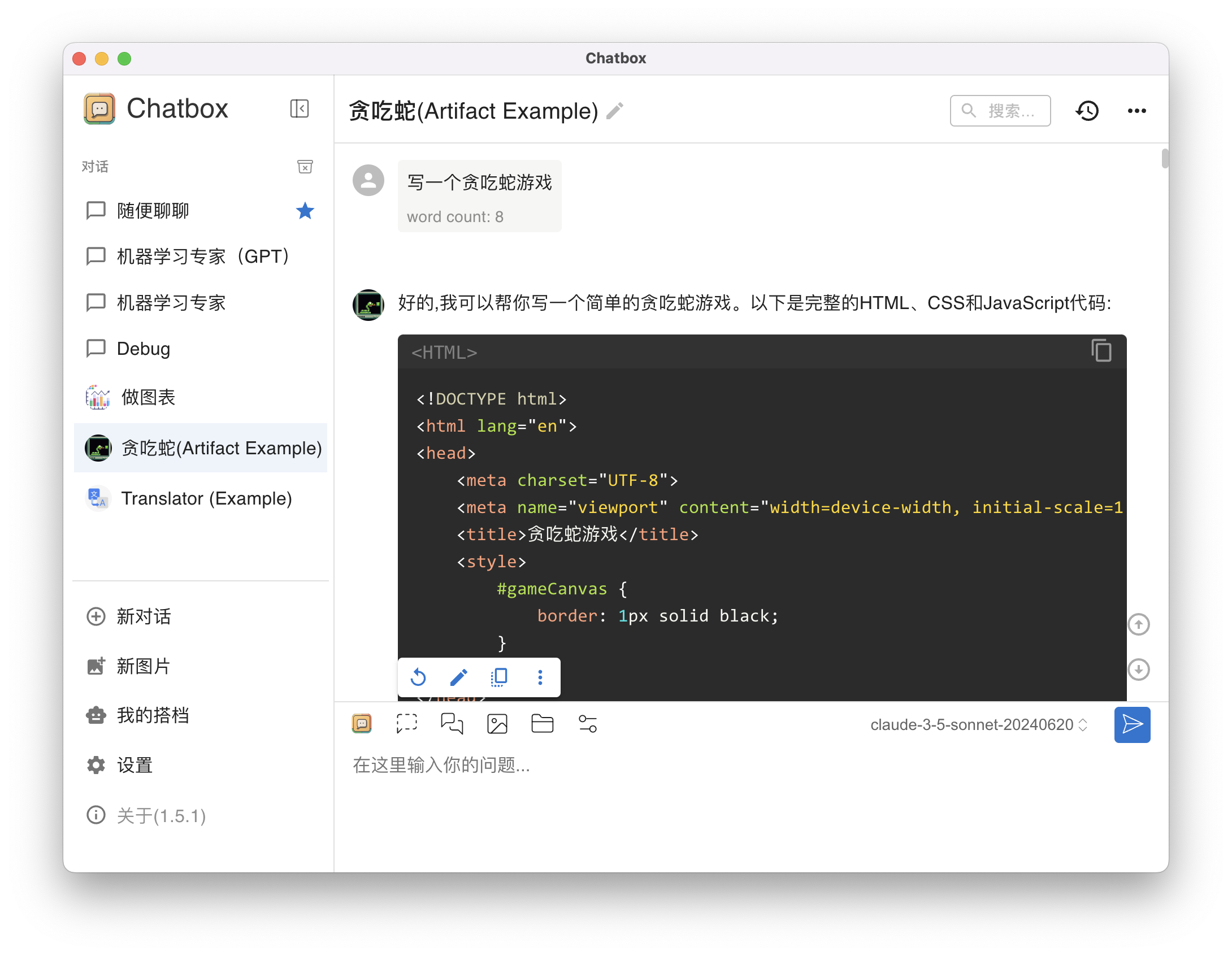Click the pencil icon to rename conversation
This screenshot has width=1232, height=956.
coord(615,111)
